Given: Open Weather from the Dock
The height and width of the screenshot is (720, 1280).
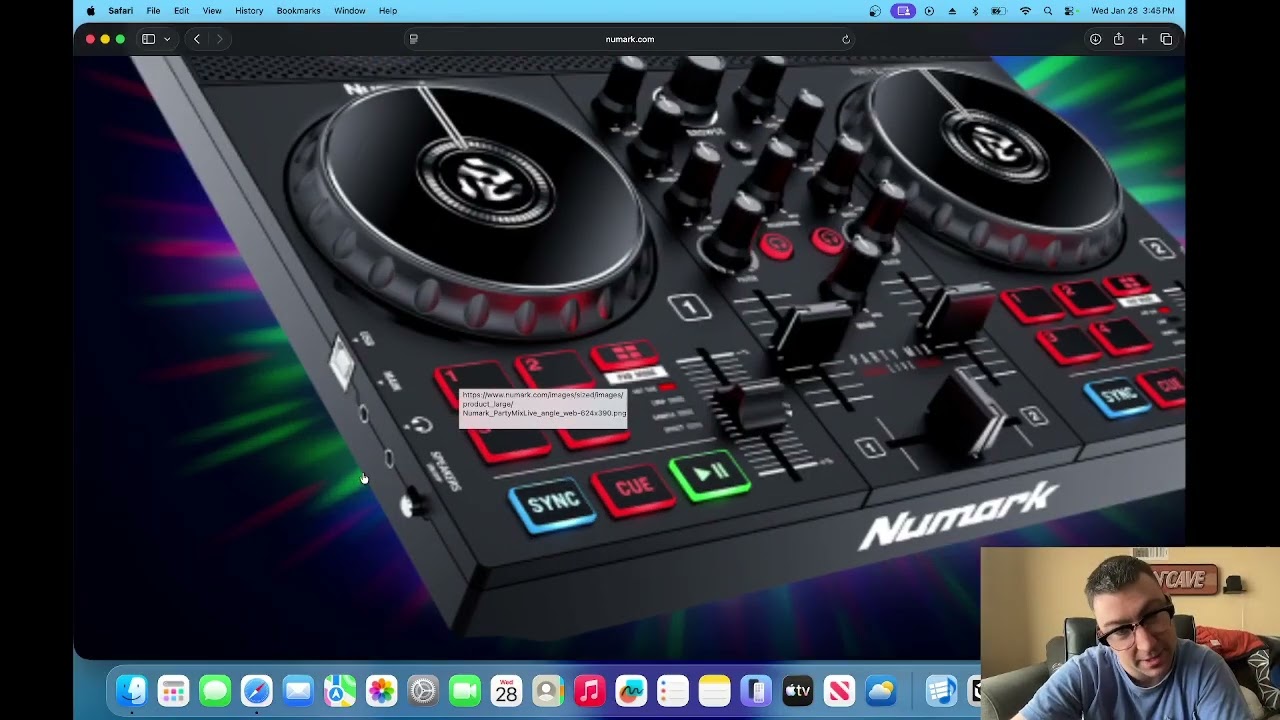Looking at the screenshot, I should click(x=882, y=691).
